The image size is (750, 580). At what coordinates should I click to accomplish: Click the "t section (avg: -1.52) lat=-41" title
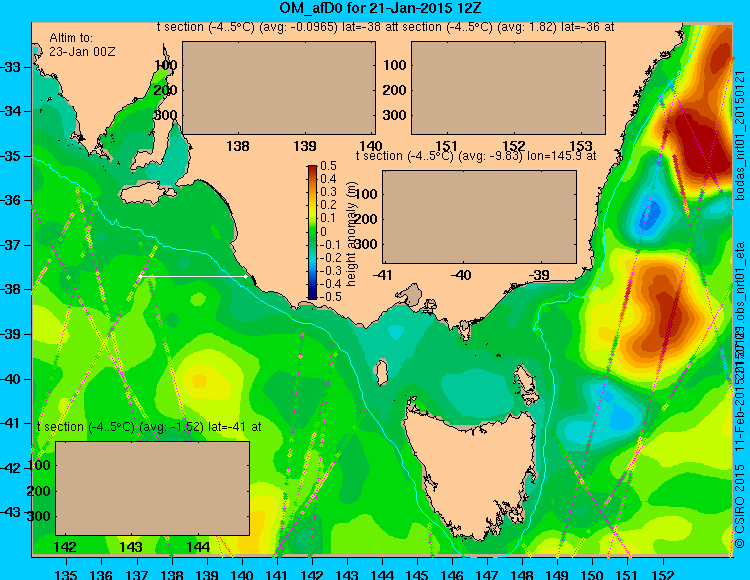149,427
